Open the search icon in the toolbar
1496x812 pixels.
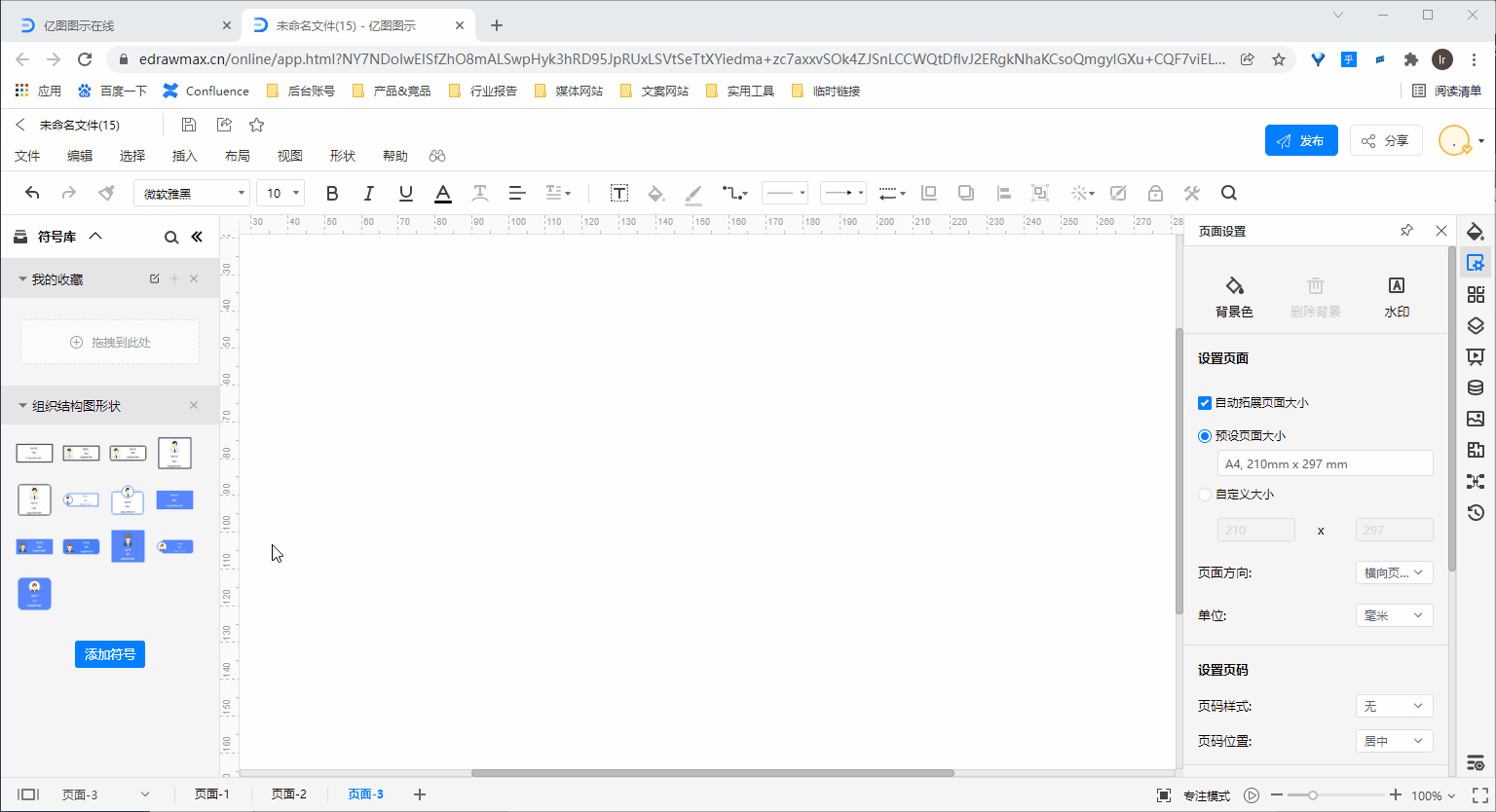pos(1228,193)
